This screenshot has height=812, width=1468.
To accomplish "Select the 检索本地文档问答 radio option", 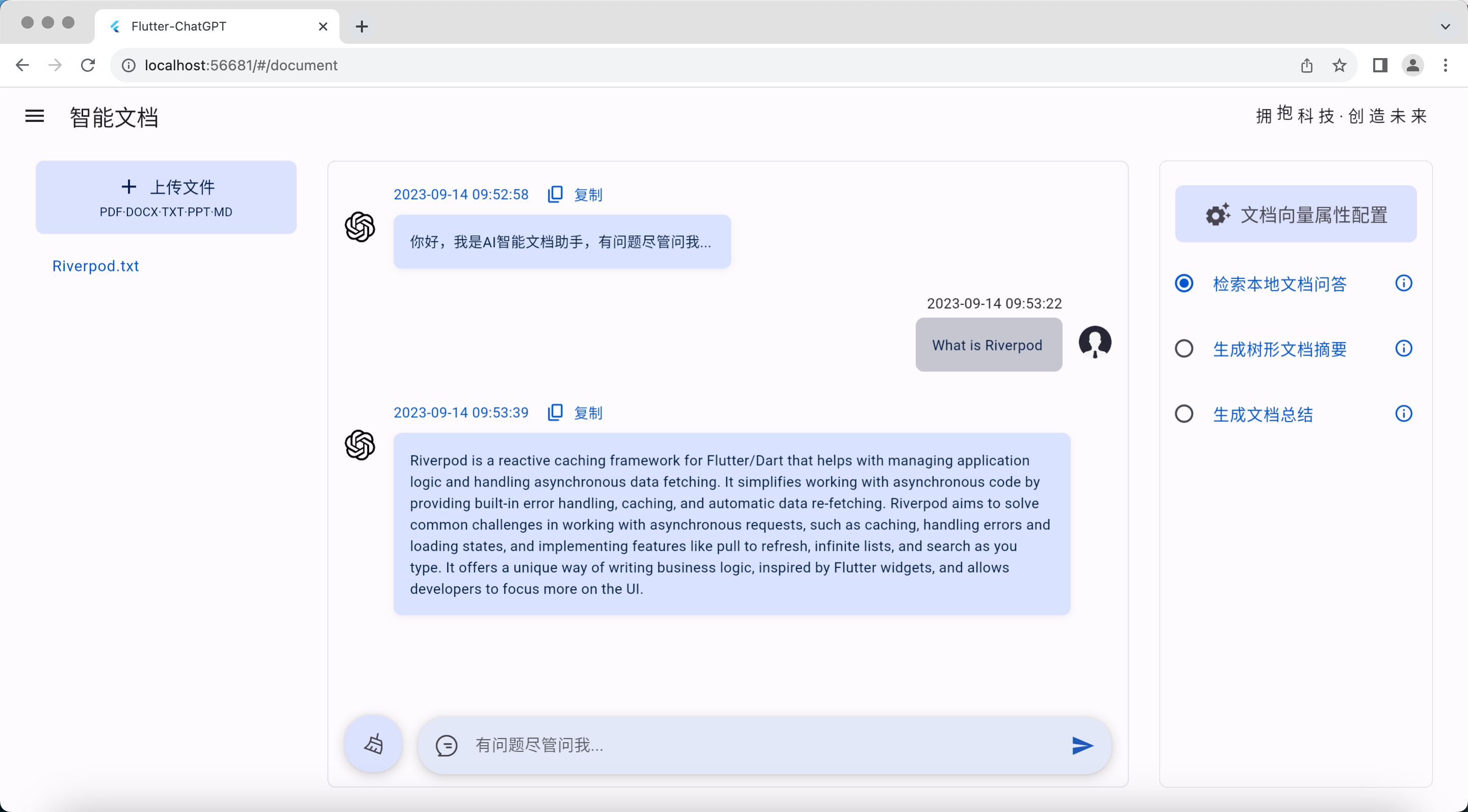I will (1184, 283).
